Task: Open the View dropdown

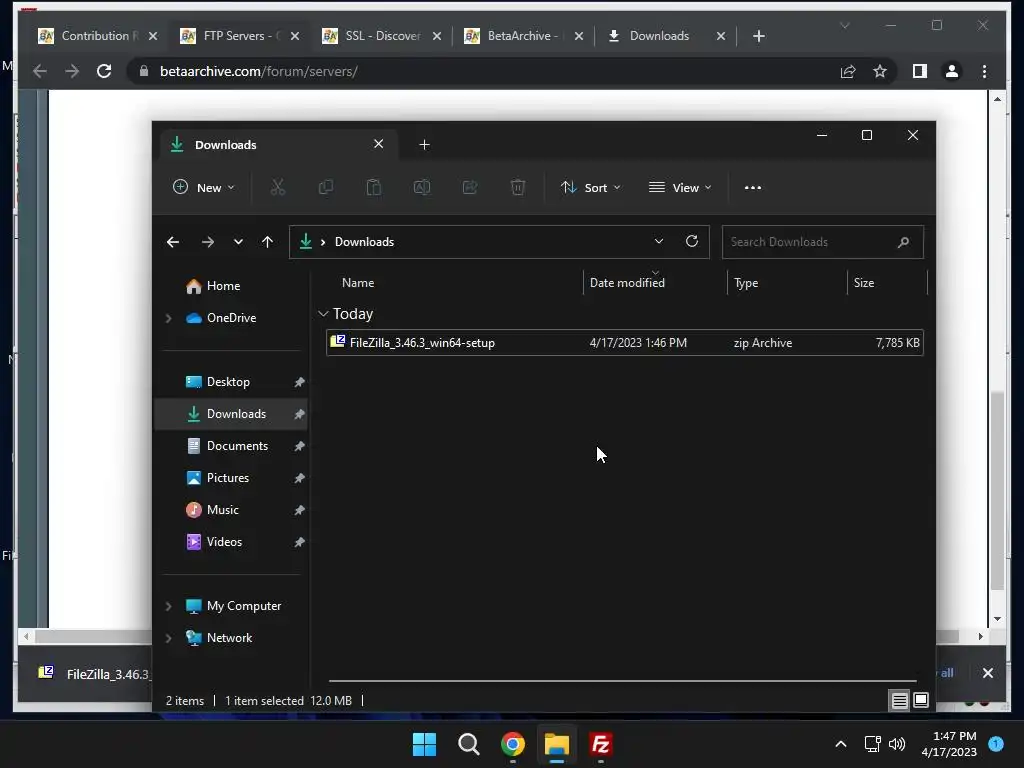Action: tap(680, 188)
